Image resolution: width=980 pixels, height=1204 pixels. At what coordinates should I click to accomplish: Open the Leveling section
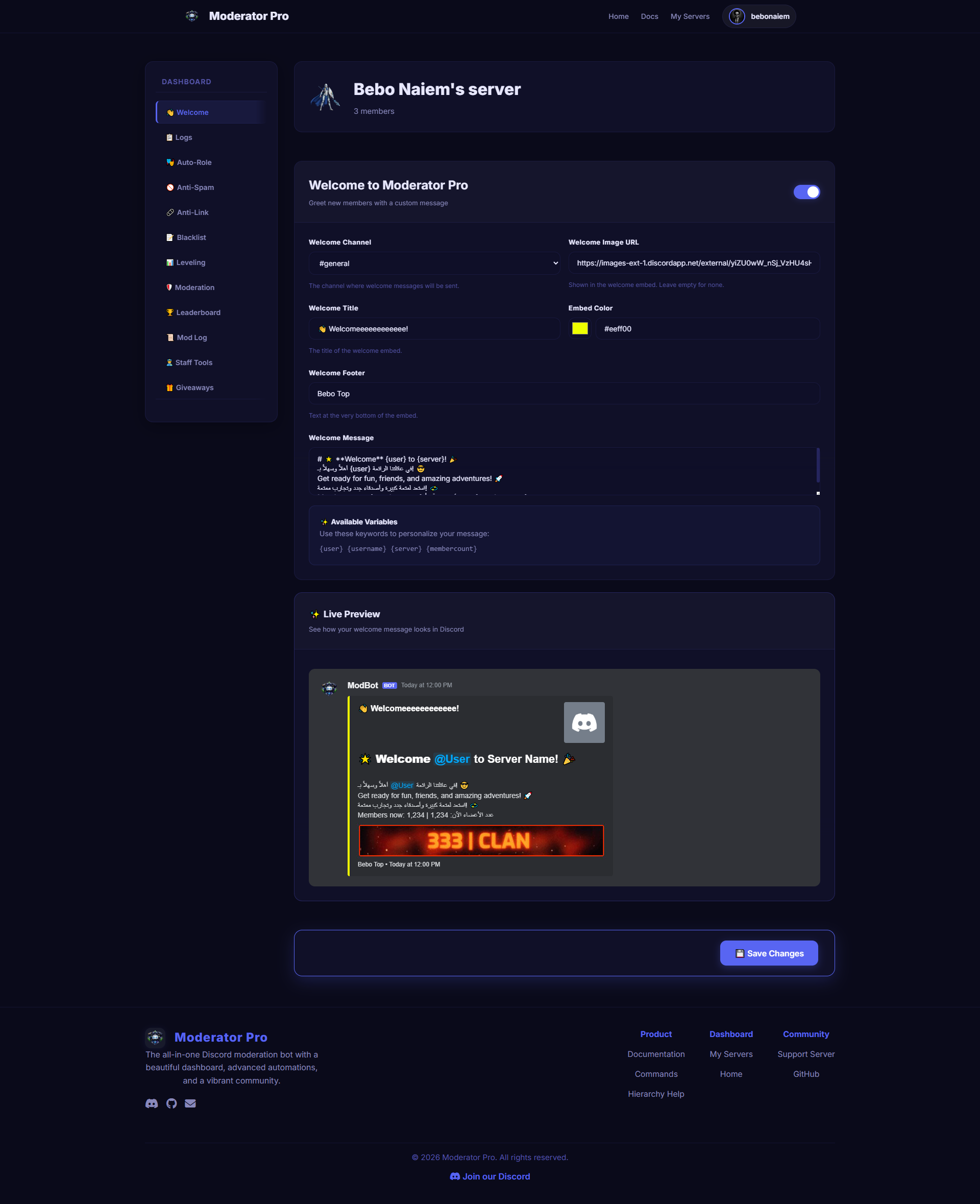coord(211,262)
